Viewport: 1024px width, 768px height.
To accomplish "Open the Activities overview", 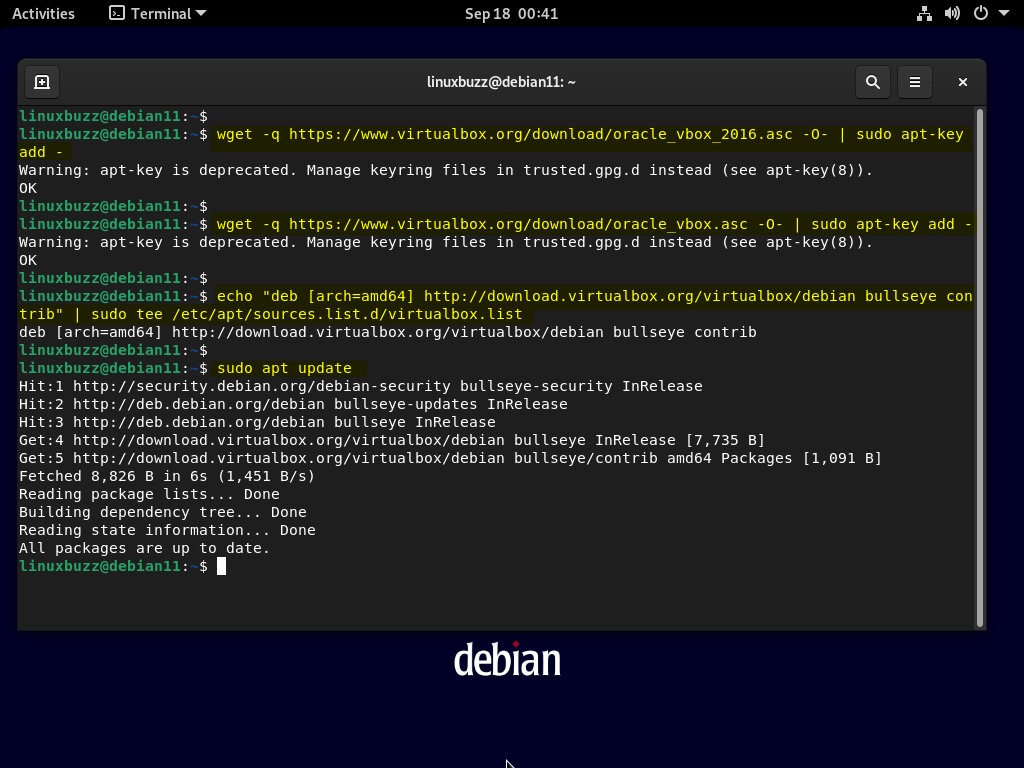I will click(x=43, y=13).
